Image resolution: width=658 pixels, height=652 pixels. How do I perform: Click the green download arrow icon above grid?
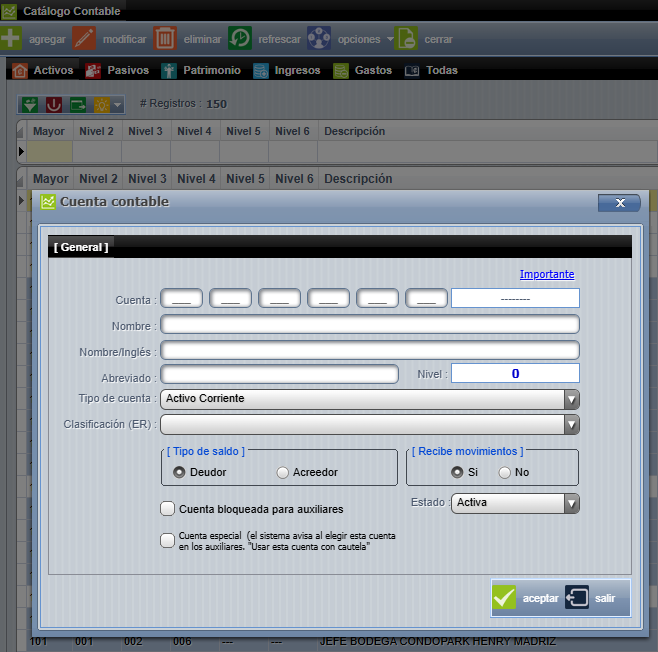[x=30, y=104]
